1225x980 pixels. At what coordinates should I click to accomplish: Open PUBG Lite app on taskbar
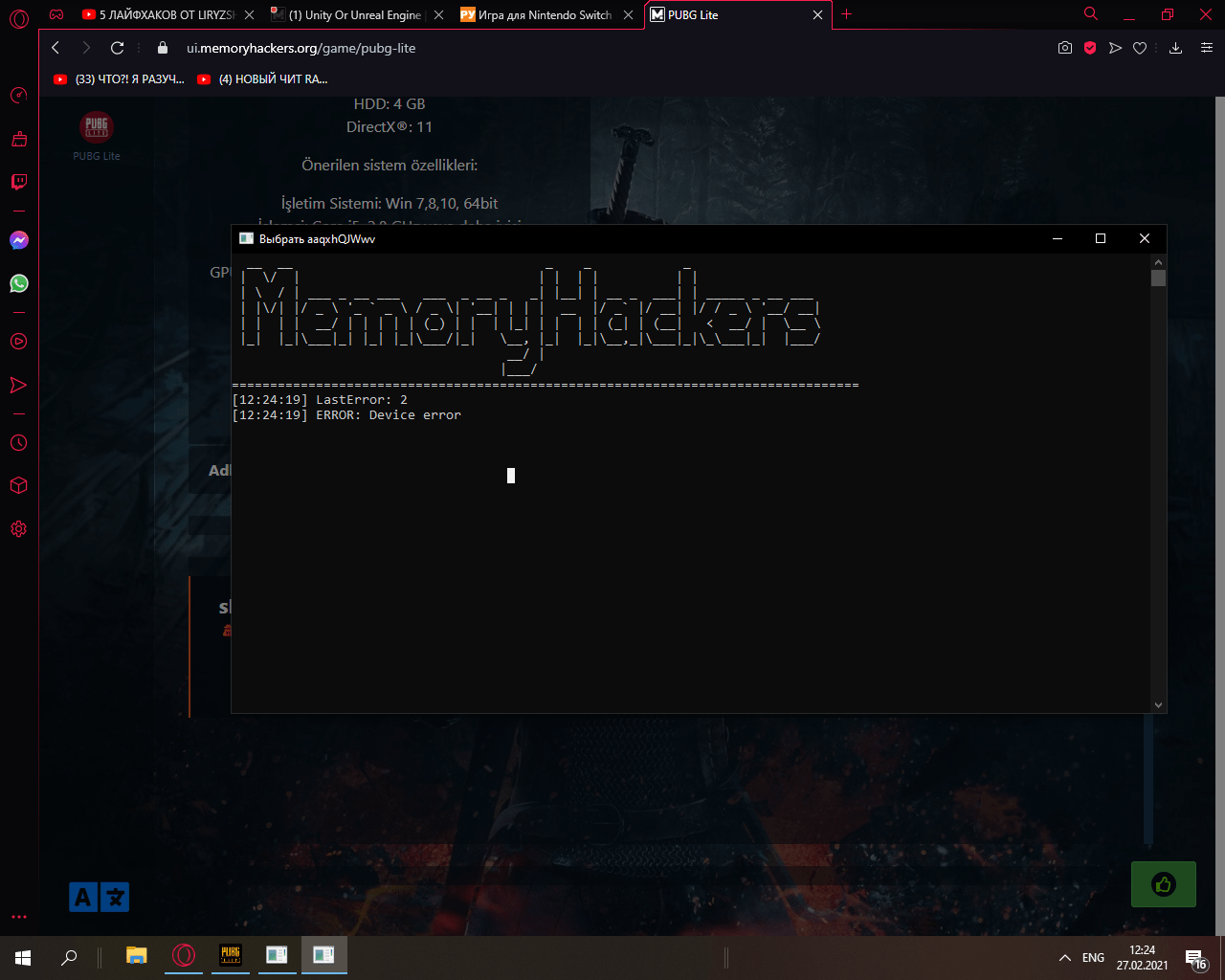coord(231,956)
